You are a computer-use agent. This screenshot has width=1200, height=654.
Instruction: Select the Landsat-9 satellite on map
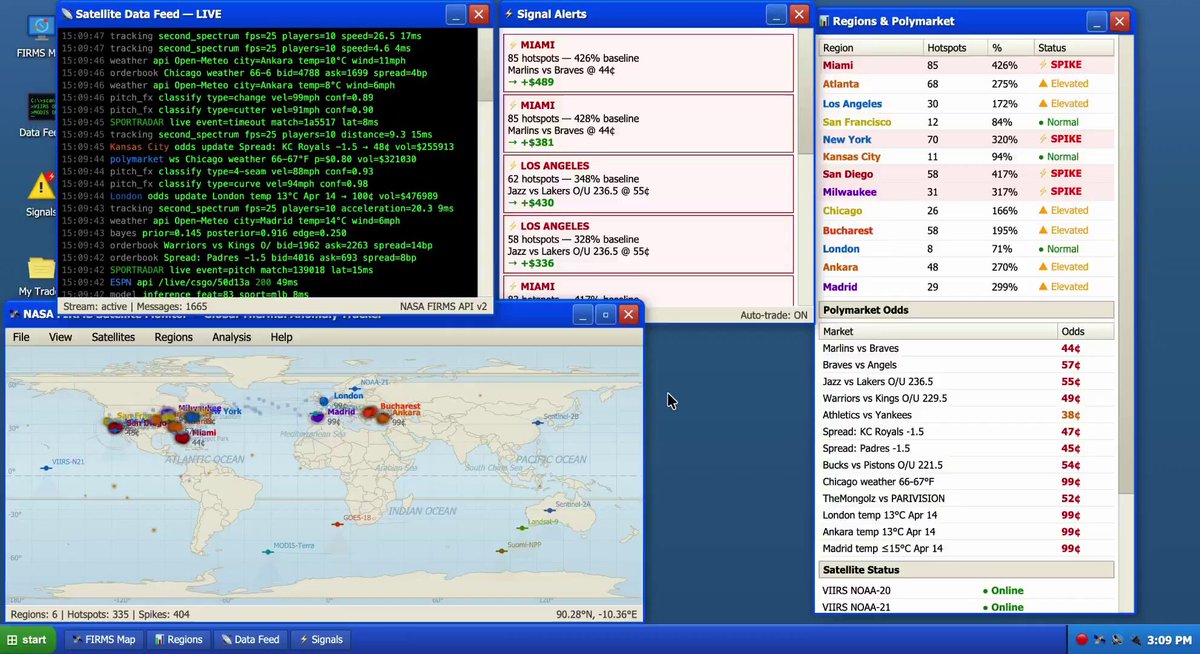coord(522,527)
